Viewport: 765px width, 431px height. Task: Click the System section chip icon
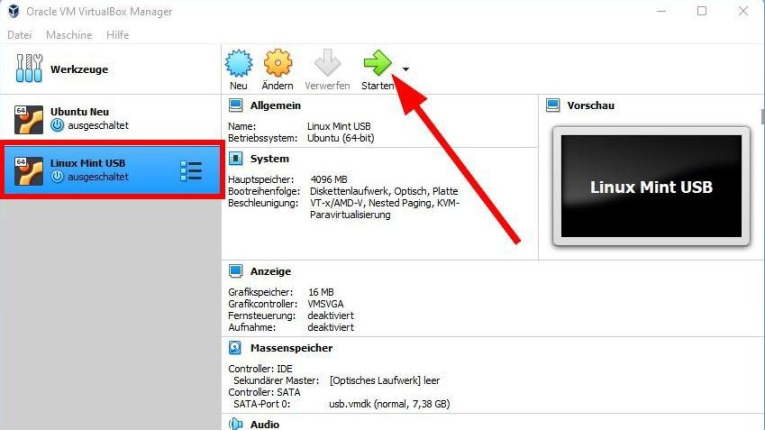coord(236,158)
